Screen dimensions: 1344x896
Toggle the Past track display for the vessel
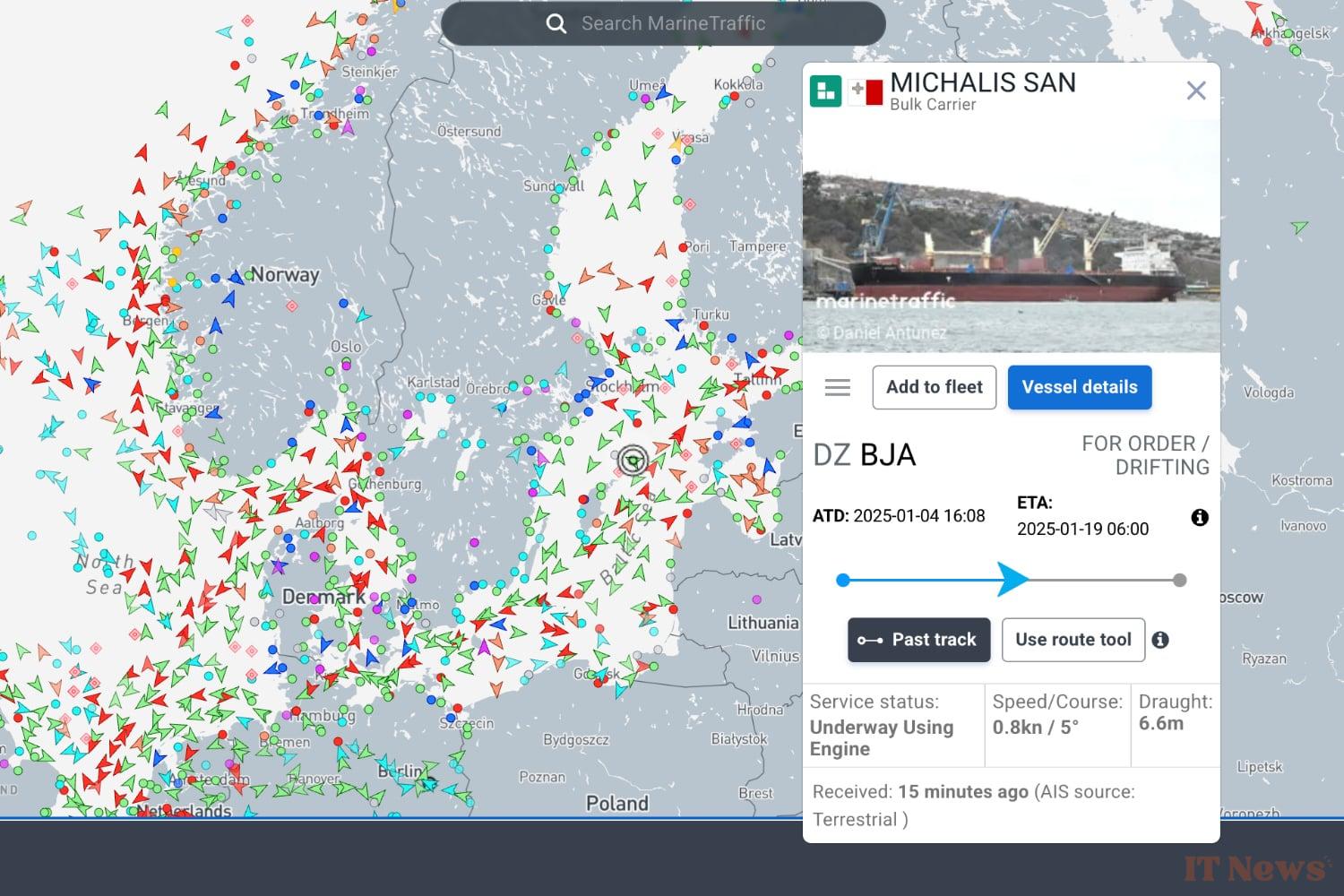(918, 640)
